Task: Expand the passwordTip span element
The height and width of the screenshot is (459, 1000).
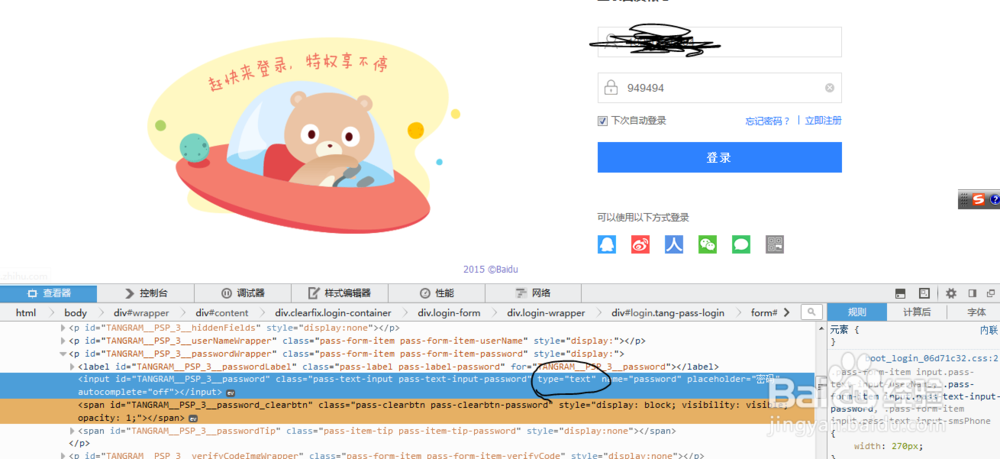Action: [x=72, y=430]
